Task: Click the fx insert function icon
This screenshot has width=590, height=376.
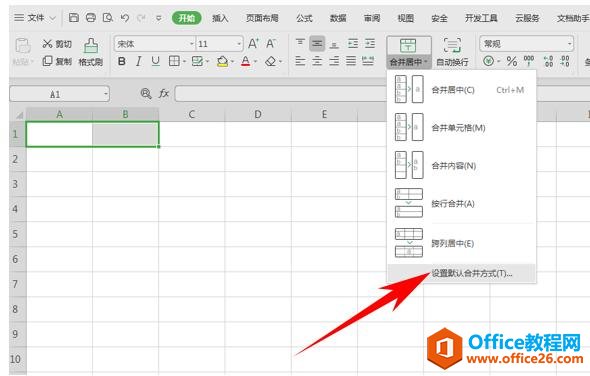Action: (x=164, y=93)
